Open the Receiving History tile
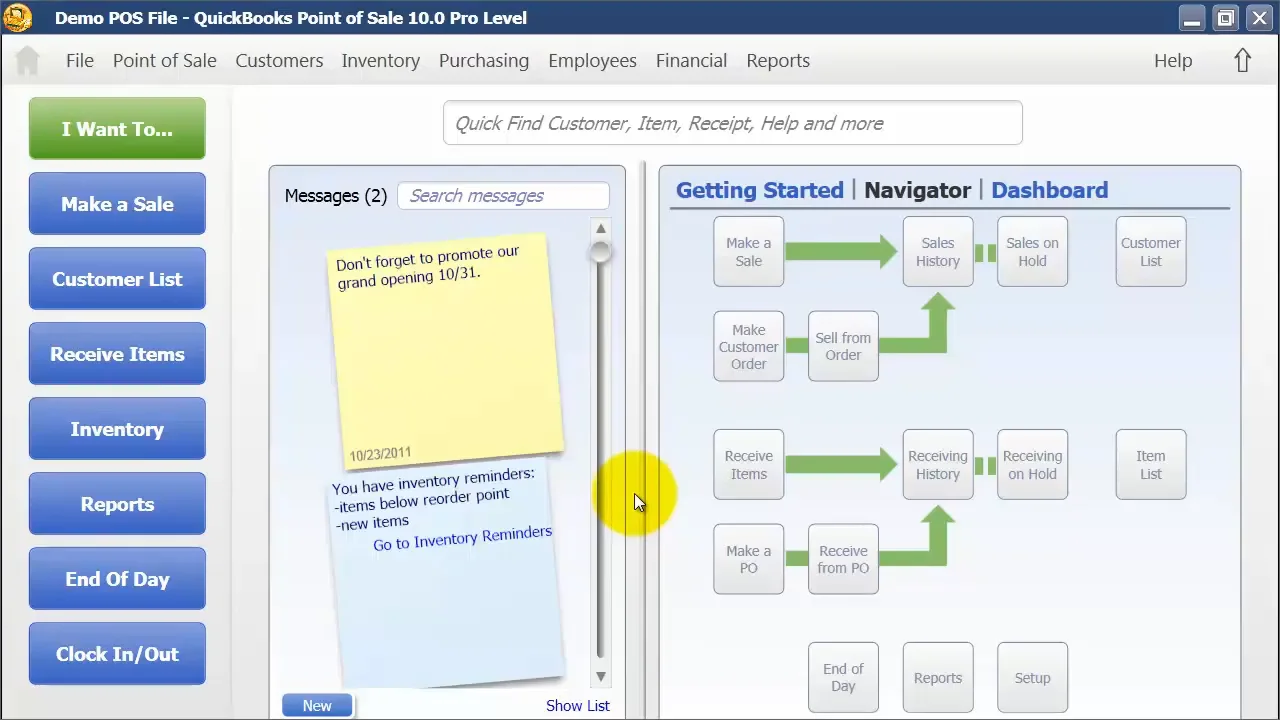 pos(938,465)
